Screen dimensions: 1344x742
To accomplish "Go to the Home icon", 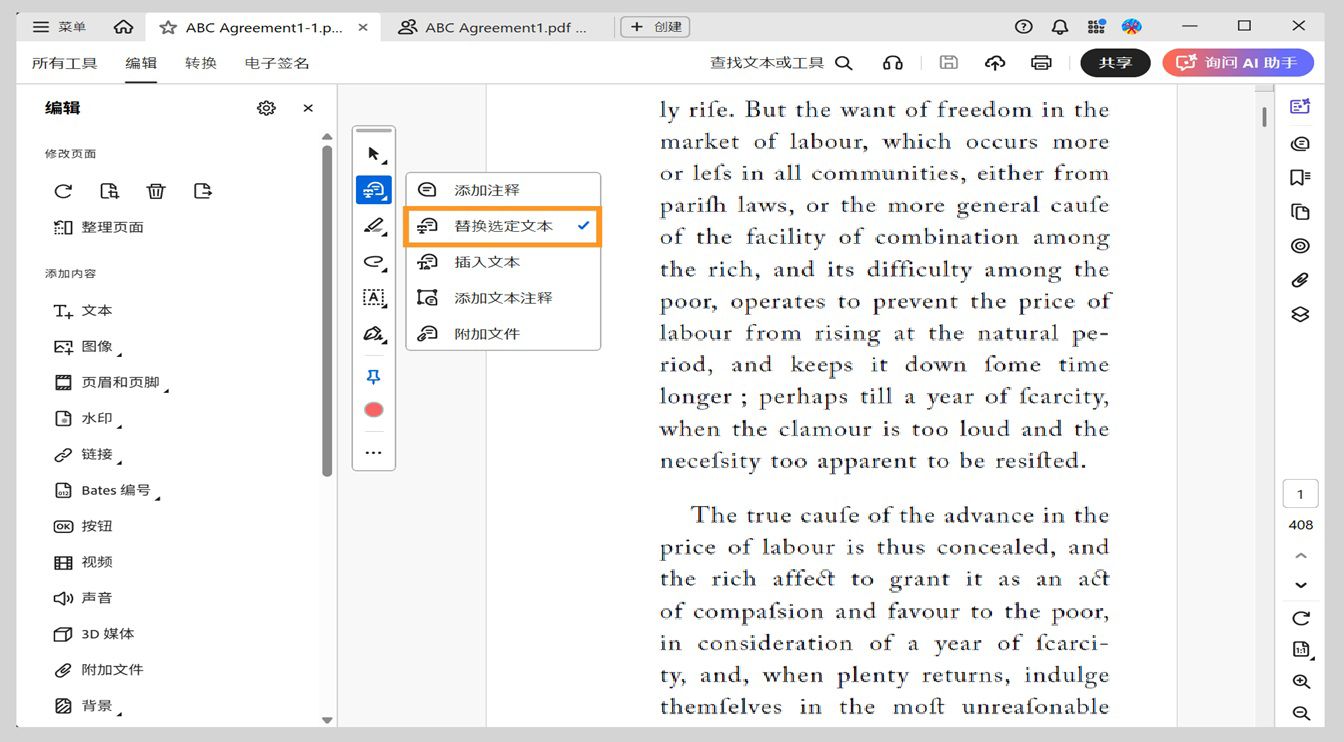I will (123, 27).
